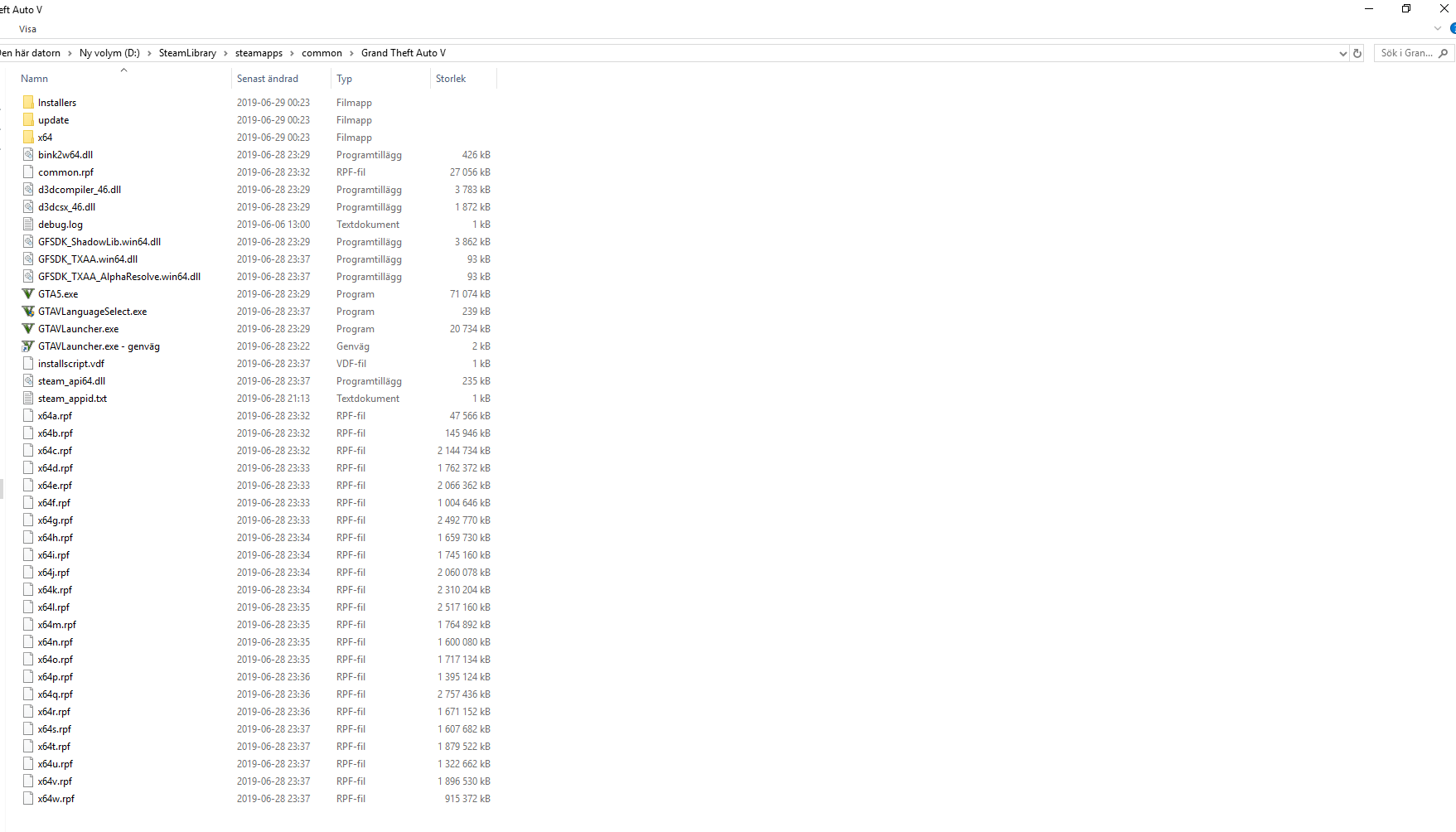Image resolution: width=1456 pixels, height=832 pixels.
Task: Select the bink2w64.dll file icon
Action: point(28,155)
